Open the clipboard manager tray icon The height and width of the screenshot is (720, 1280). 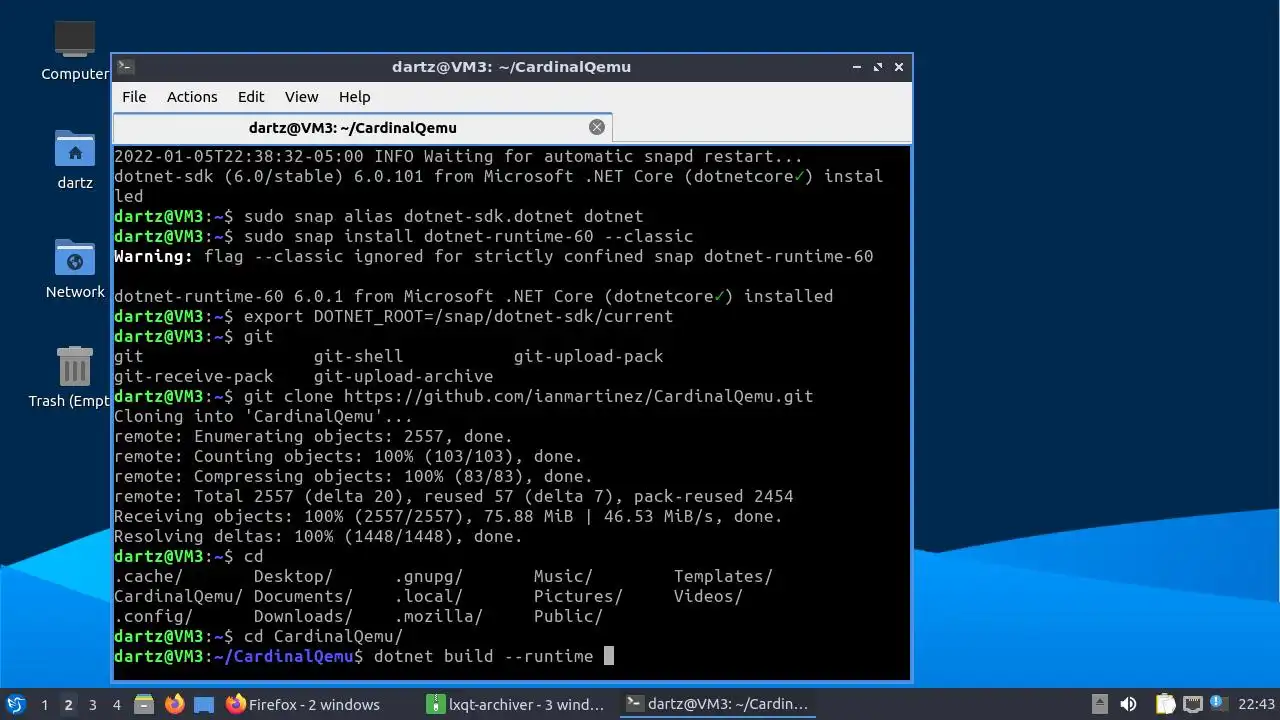(x=1165, y=704)
